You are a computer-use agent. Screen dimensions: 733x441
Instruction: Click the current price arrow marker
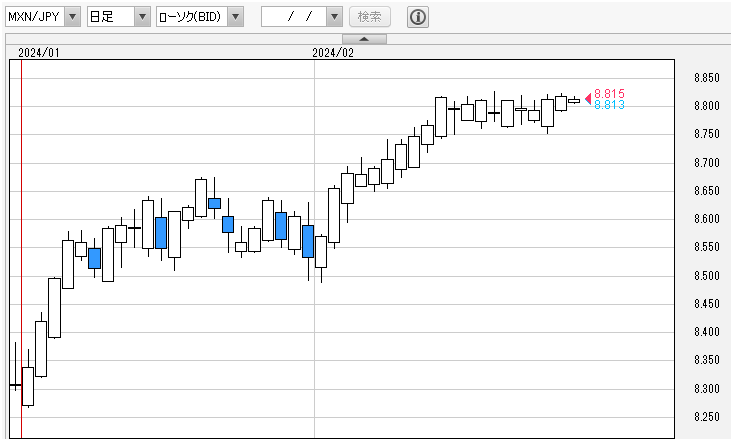coord(588,99)
